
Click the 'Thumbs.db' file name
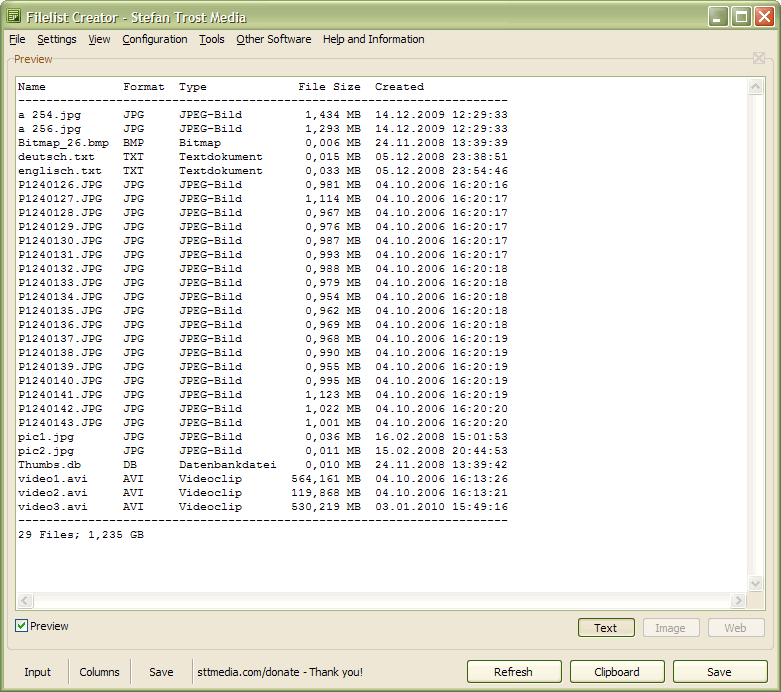49,465
